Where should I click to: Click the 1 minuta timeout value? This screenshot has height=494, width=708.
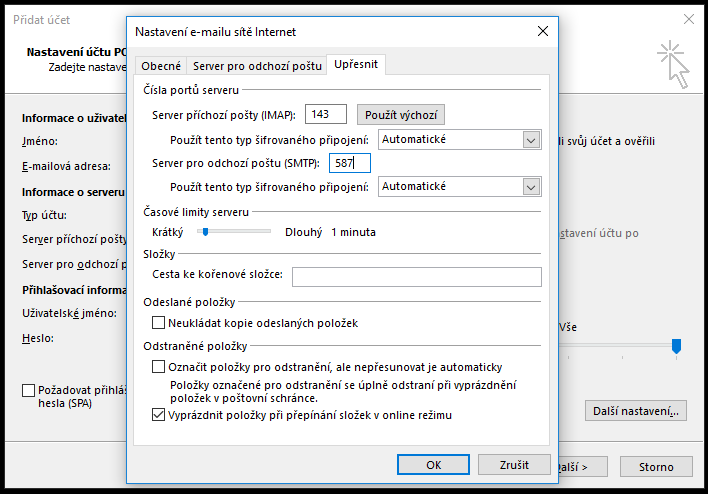pos(354,232)
